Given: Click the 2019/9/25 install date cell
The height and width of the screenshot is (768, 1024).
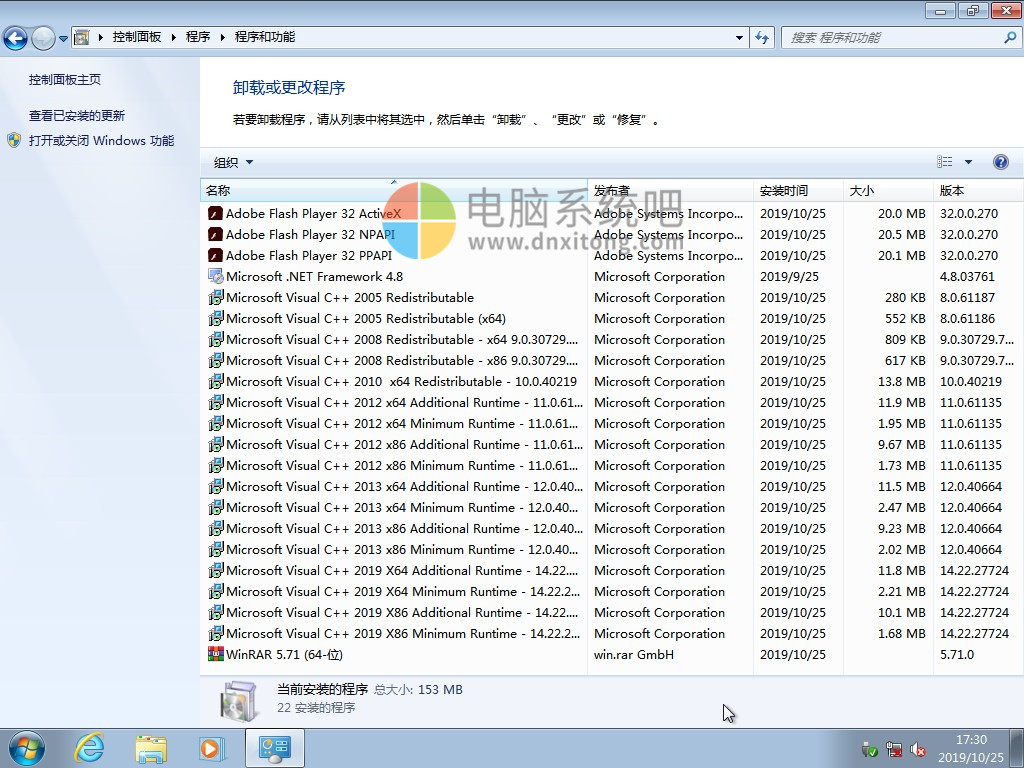Looking at the screenshot, I should pos(789,276).
